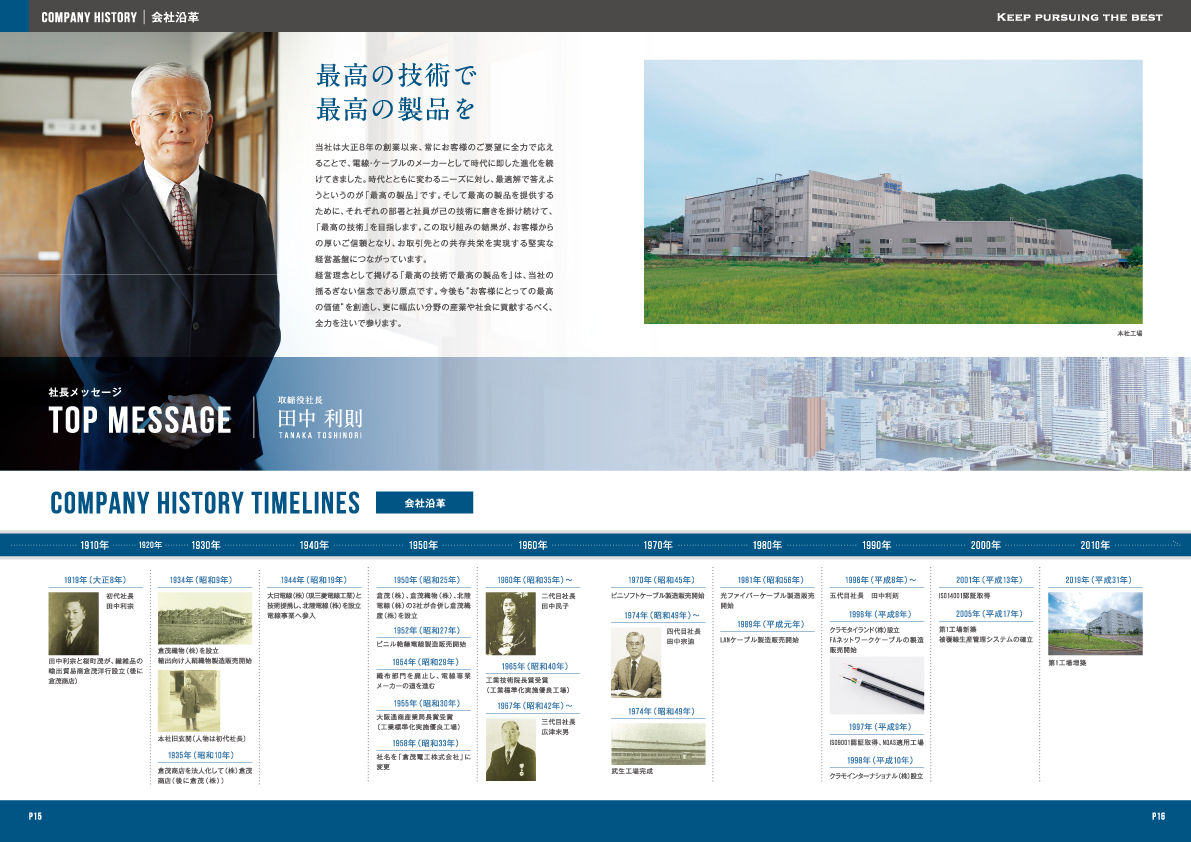Click the 1965年（昭和40年） entry heading
Screen dimensions: 1191x842
[x=535, y=667]
